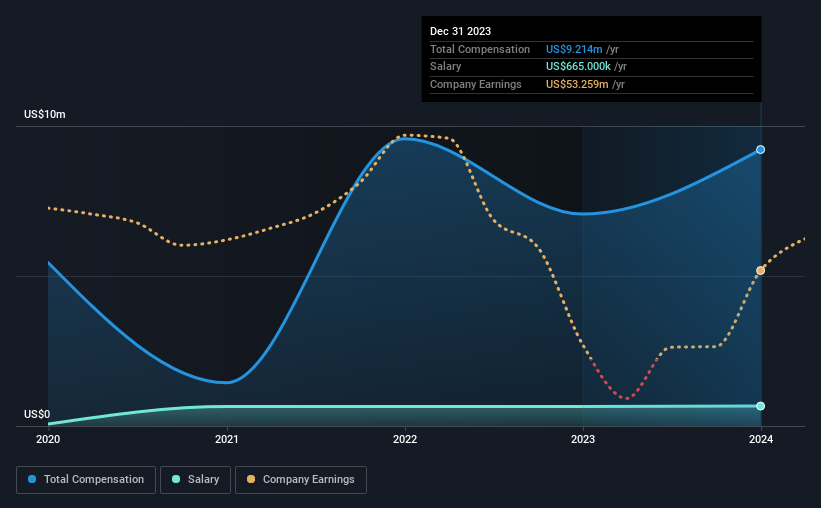Select the orange Company Earnings data point at 2024
The image size is (821, 508).
pyautogui.click(x=760, y=270)
